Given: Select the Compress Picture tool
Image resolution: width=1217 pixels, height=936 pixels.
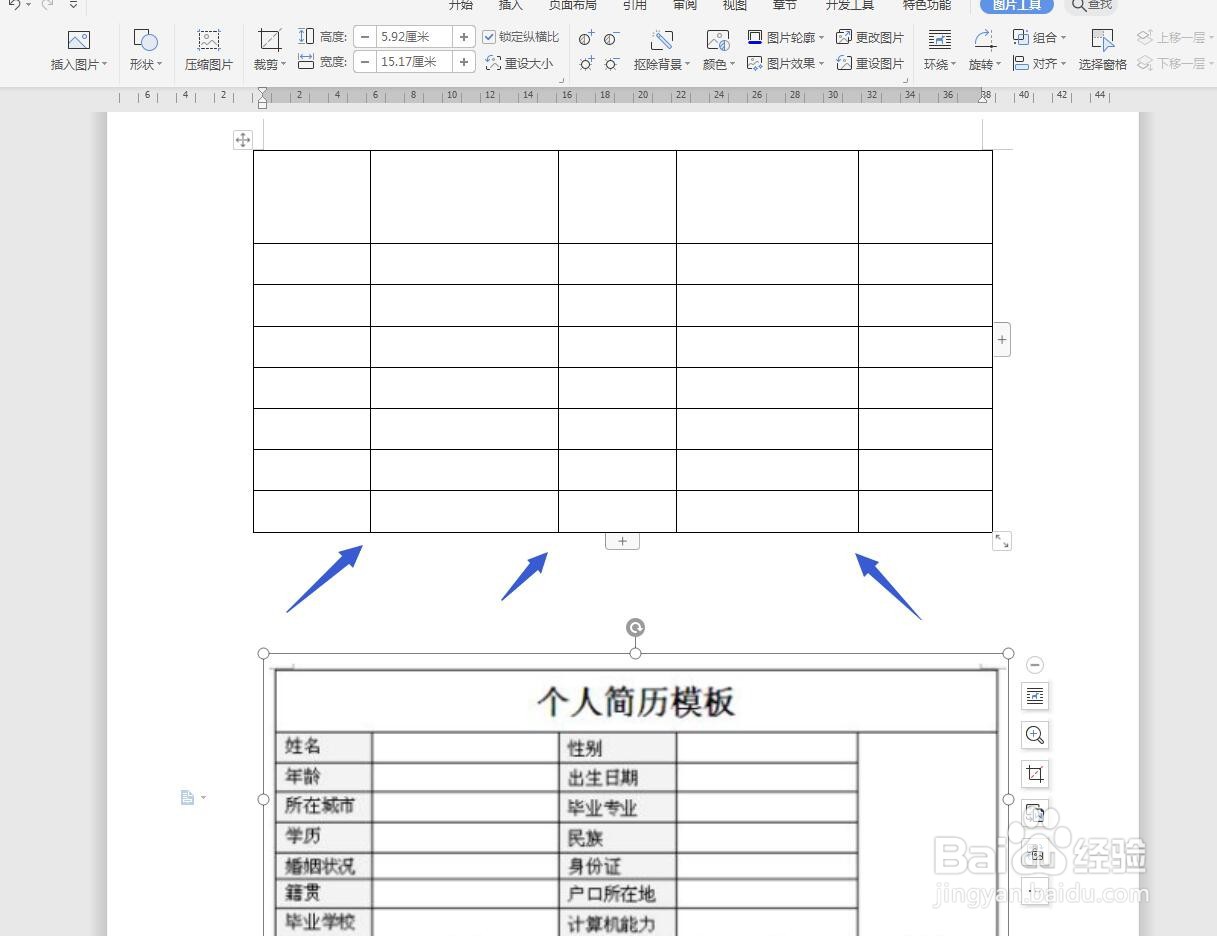Looking at the screenshot, I should click(208, 48).
